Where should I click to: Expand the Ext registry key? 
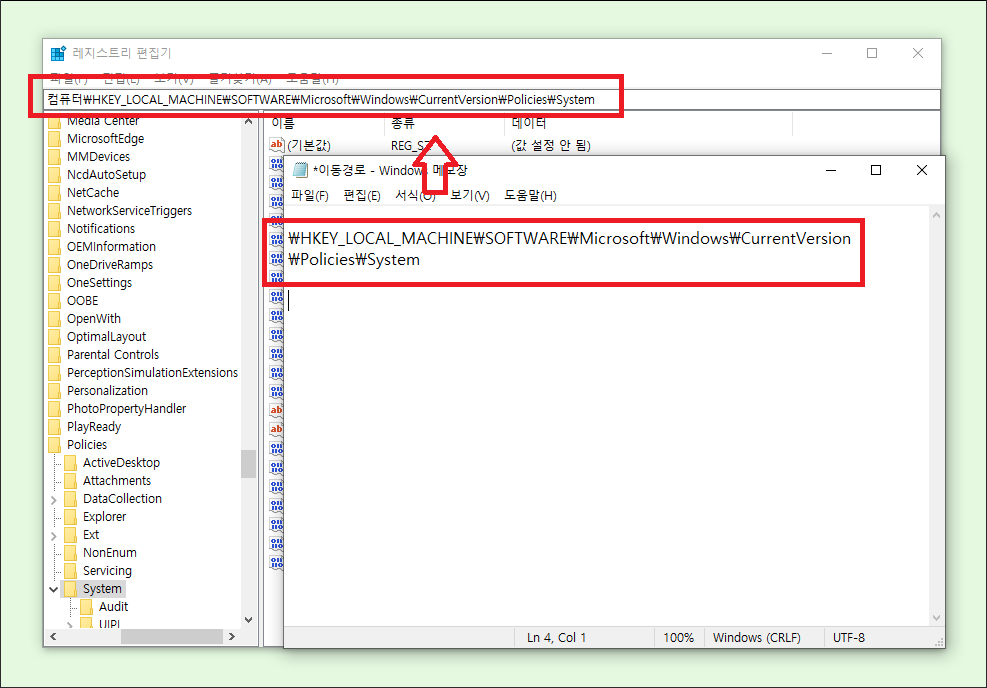pyautogui.click(x=54, y=536)
